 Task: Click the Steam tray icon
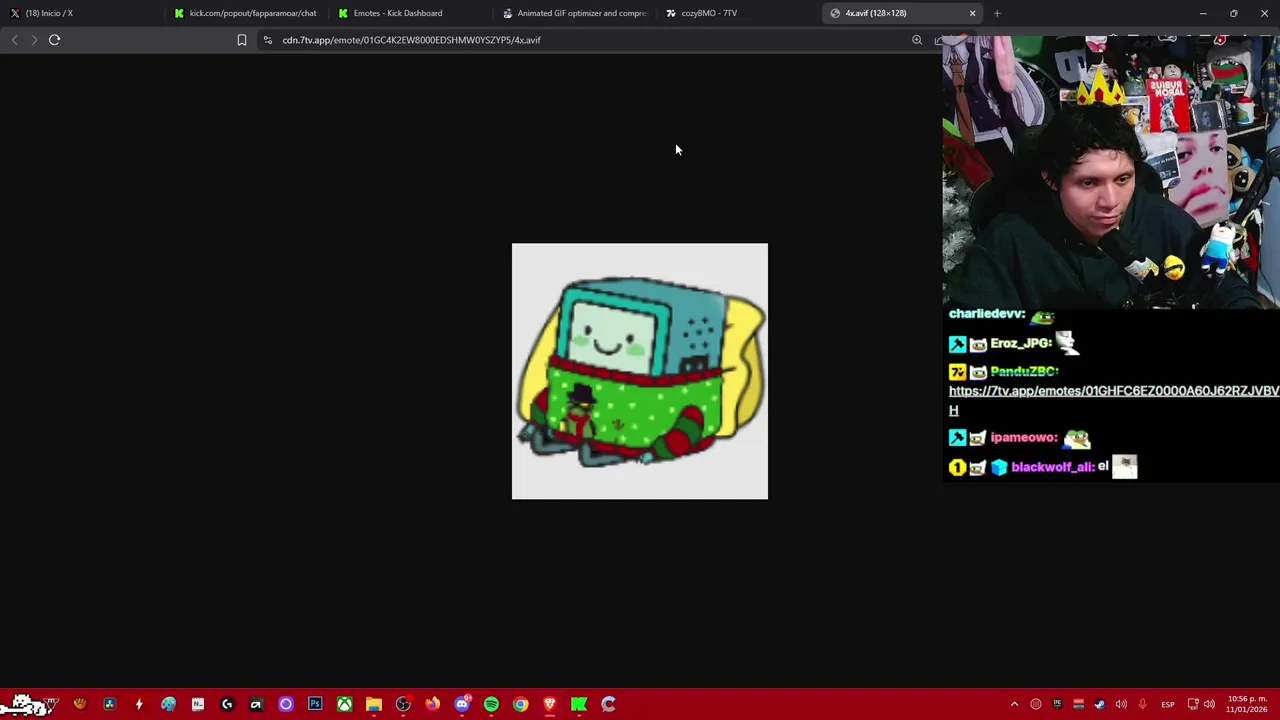coord(1100,704)
